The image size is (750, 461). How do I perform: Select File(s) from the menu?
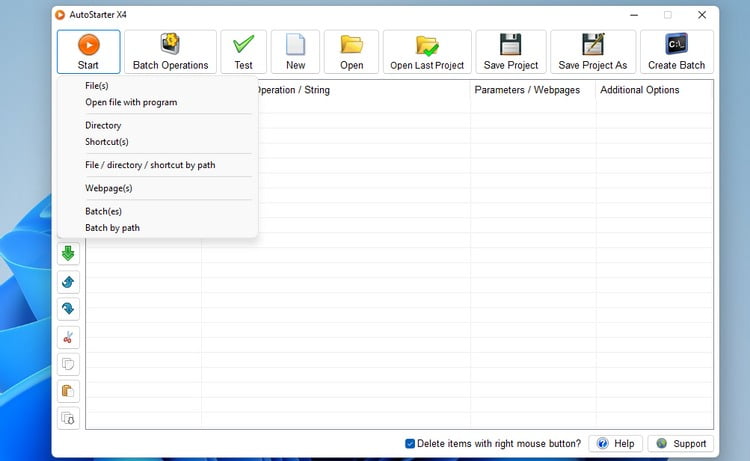point(157,86)
